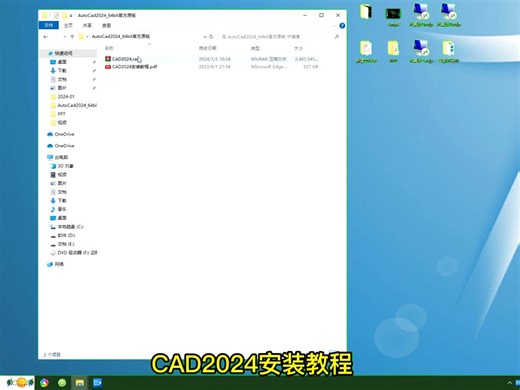Open the 共享 ribbon tab
Image resolution: width=520 pixels, height=390 pixels.
pos(87,25)
